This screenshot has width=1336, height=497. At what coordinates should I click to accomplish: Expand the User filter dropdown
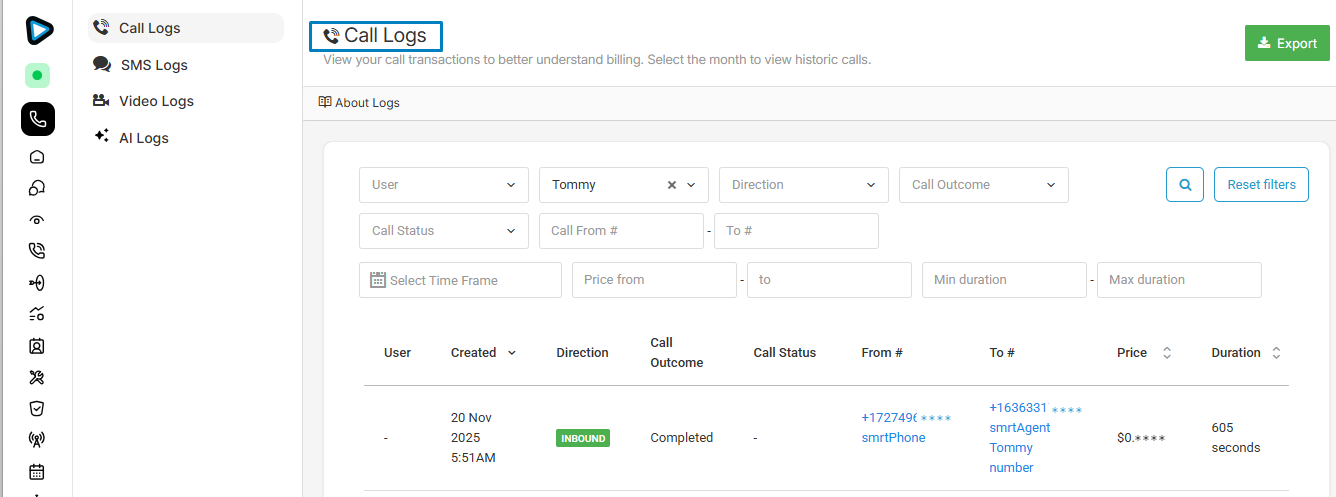tap(444, 185)
